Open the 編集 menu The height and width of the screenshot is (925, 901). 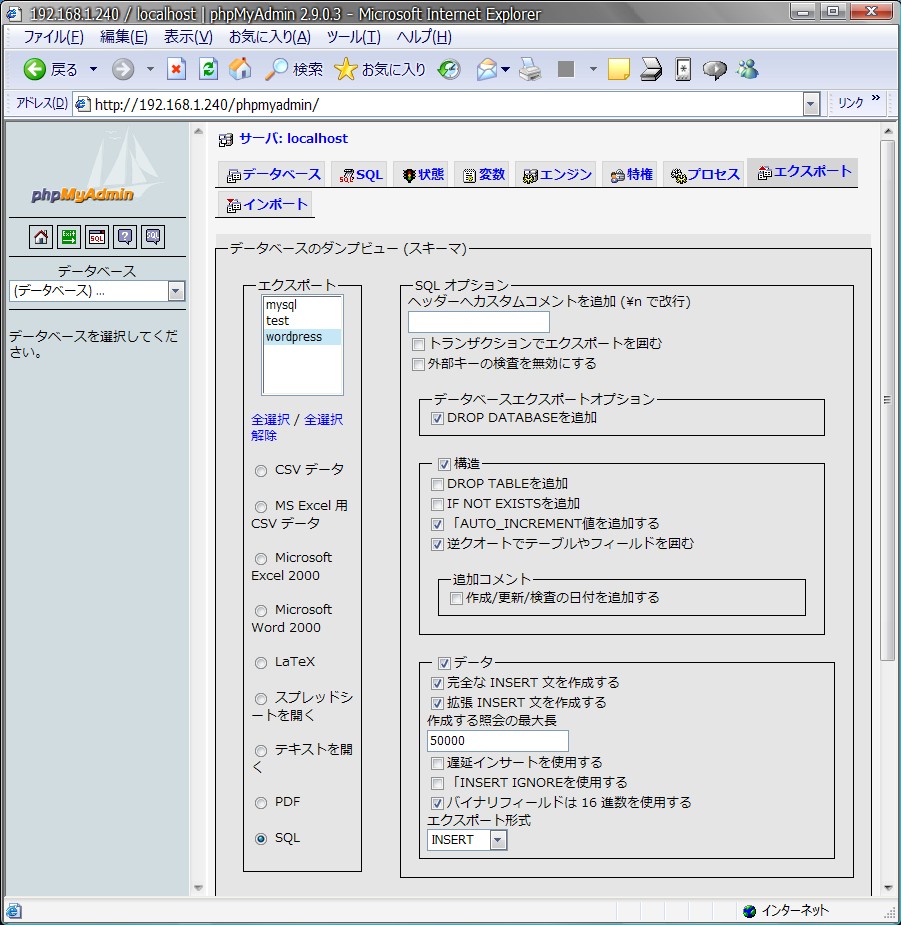point(123,37)
